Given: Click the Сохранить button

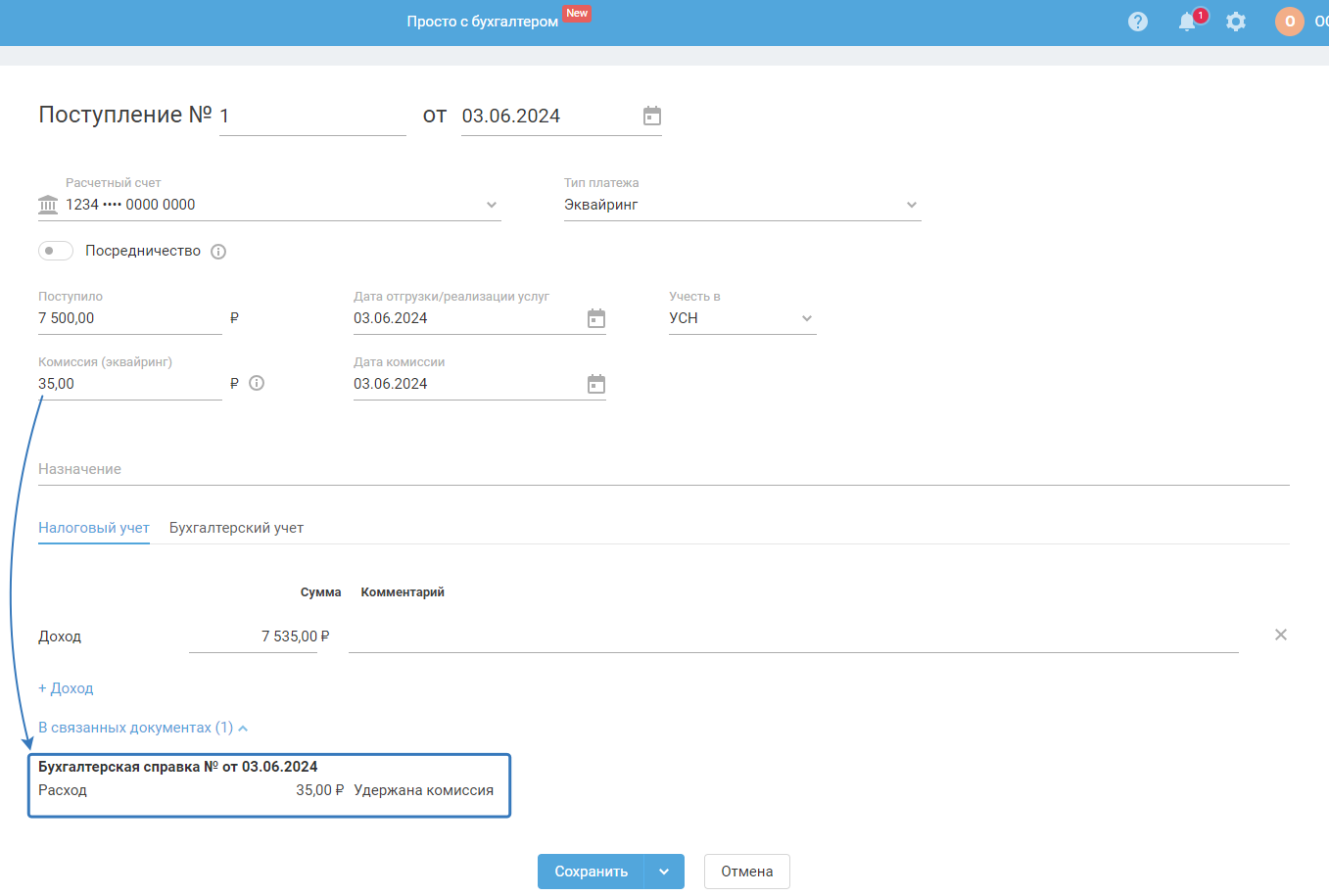Looking at the screenshot, I should tap(591, 872).
